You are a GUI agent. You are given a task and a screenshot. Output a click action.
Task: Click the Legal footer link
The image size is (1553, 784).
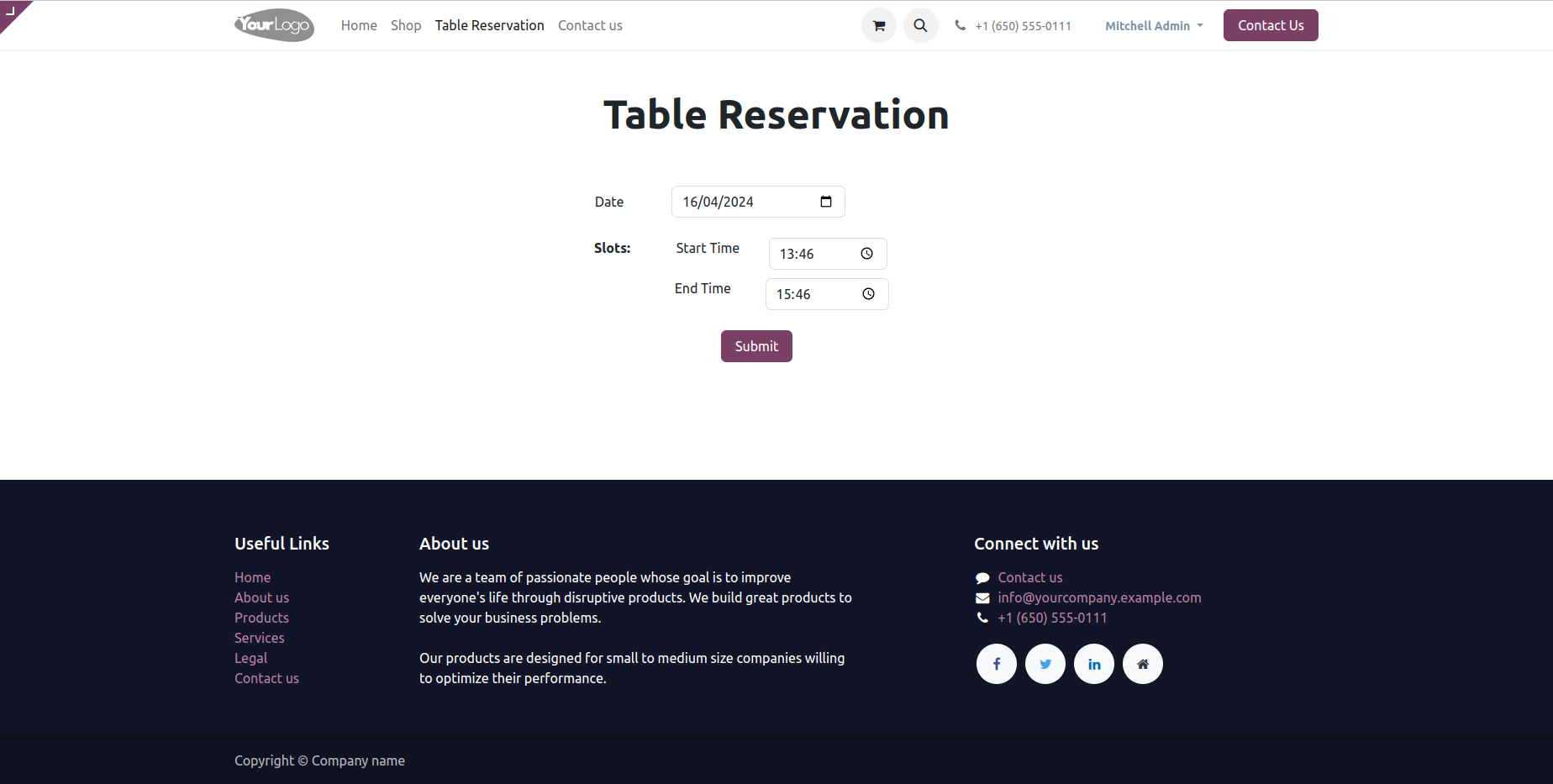coord(250,658)
